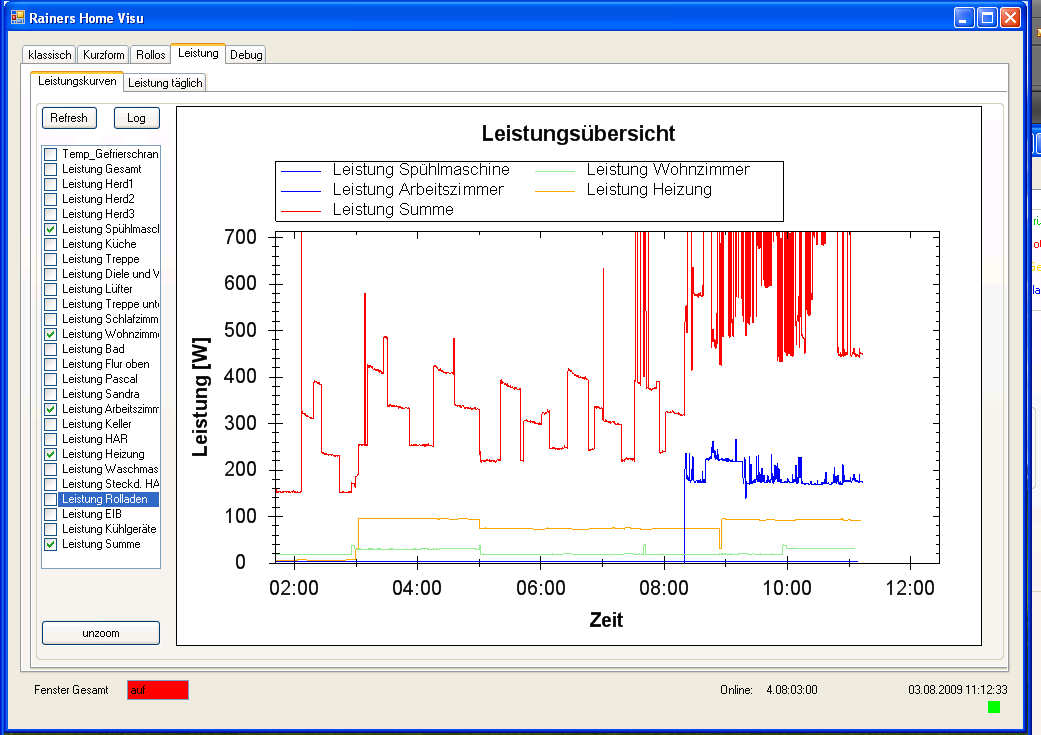Click the green status indicator square
Viewport: 1041px width, 735px height.
(x=993, y=707)
